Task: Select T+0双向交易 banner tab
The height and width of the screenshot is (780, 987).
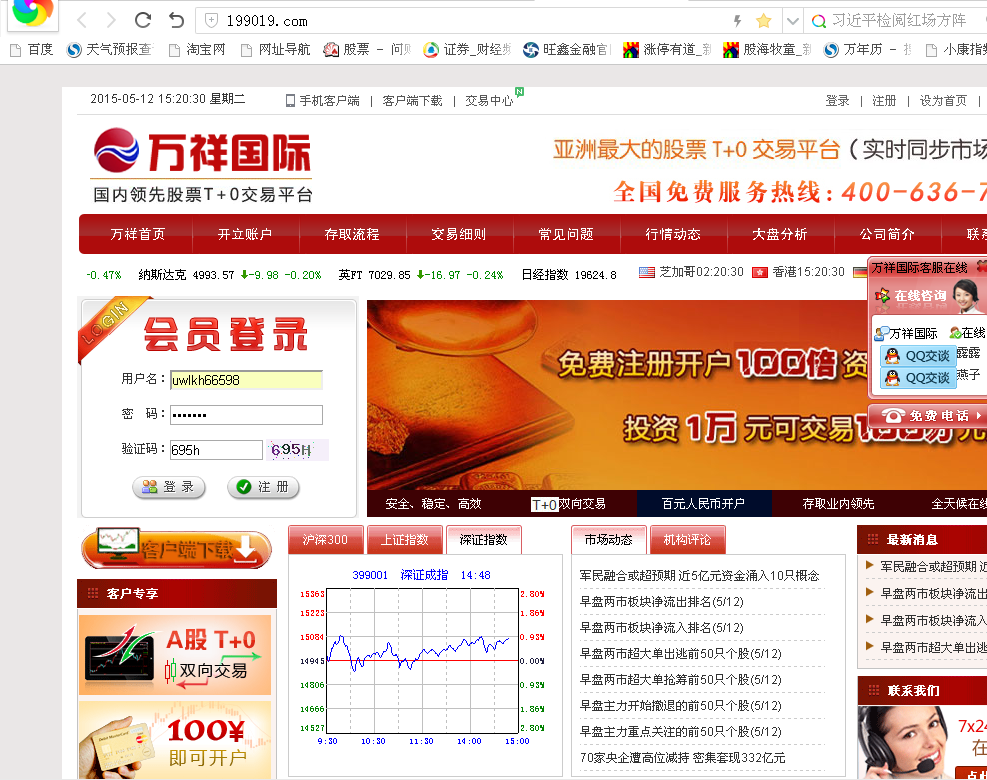Action: coord(568,504)
